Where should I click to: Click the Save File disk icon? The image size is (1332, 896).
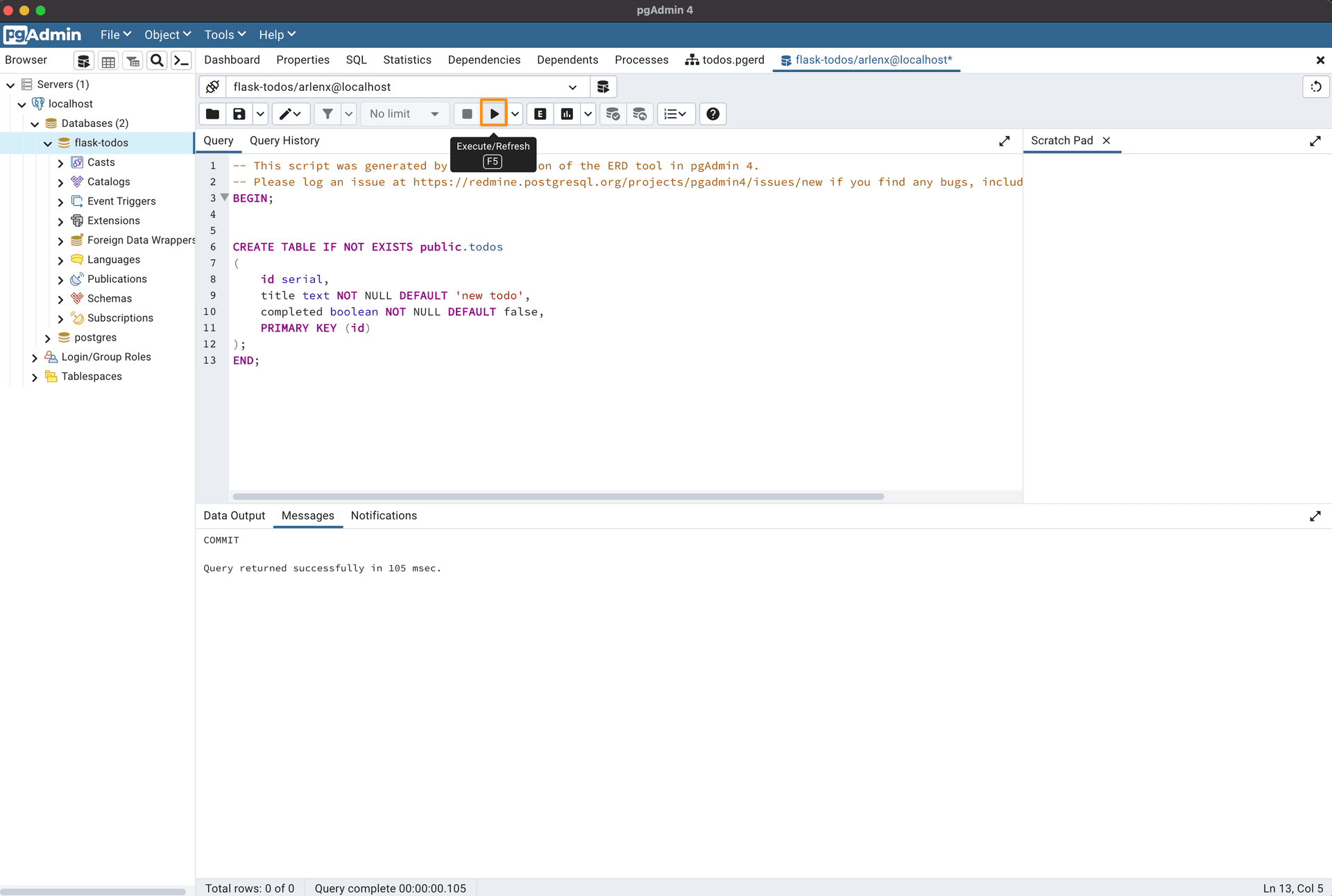[239, 114]
